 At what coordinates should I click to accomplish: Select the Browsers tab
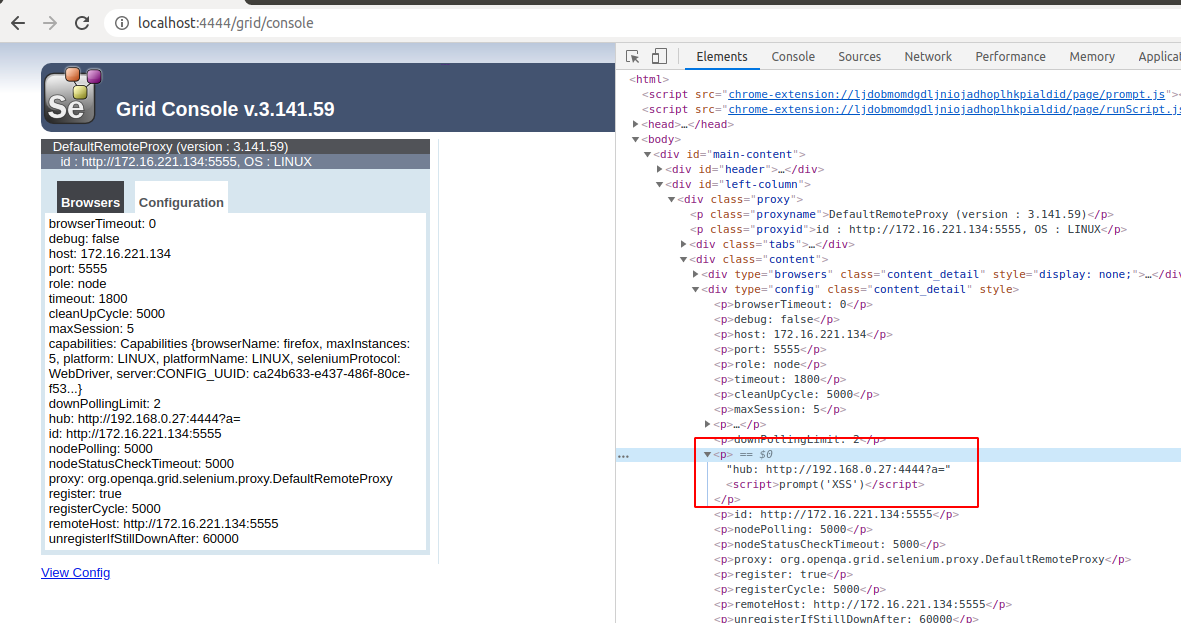(90, 200)
